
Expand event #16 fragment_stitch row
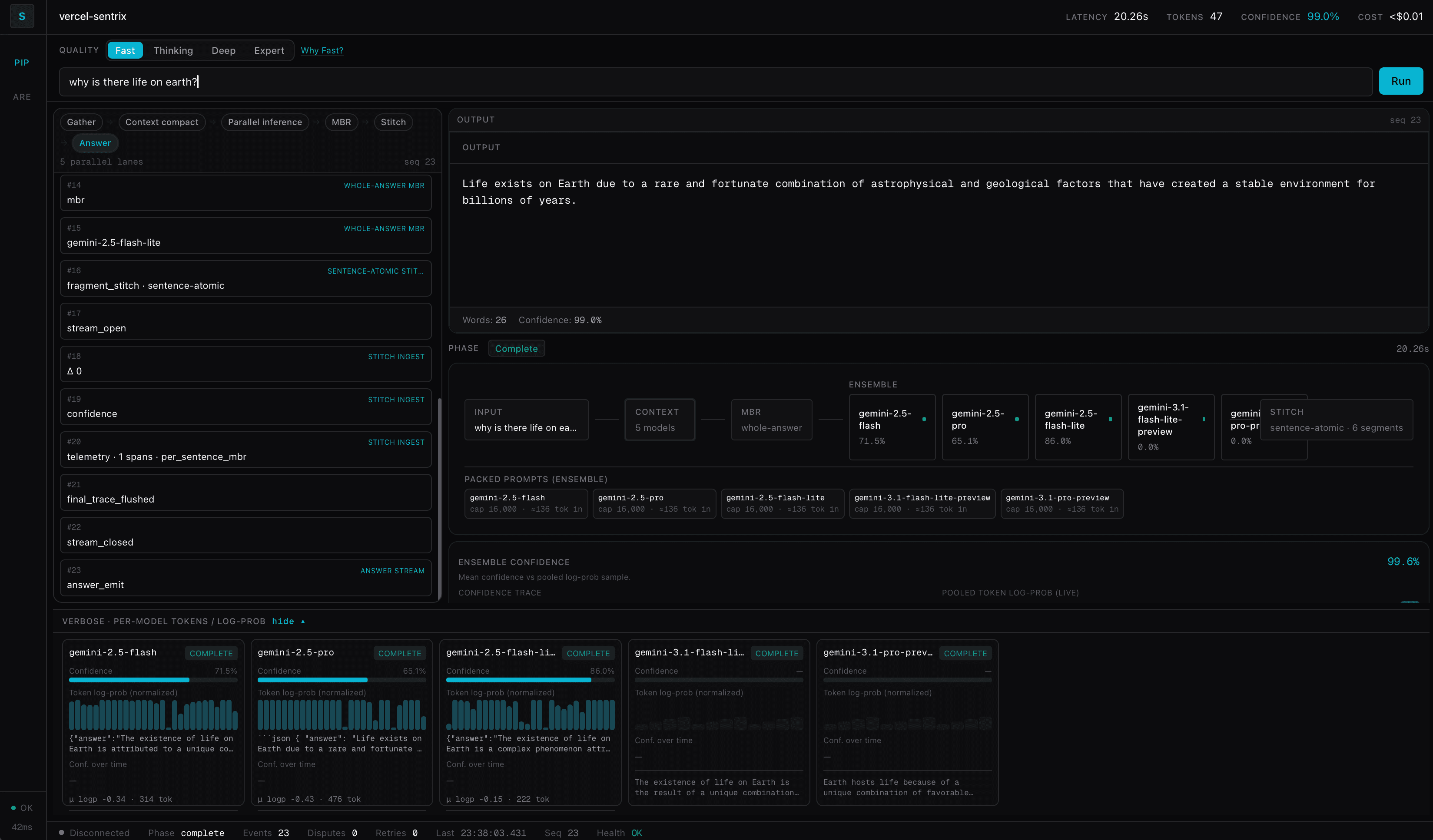tap(245, 278)
